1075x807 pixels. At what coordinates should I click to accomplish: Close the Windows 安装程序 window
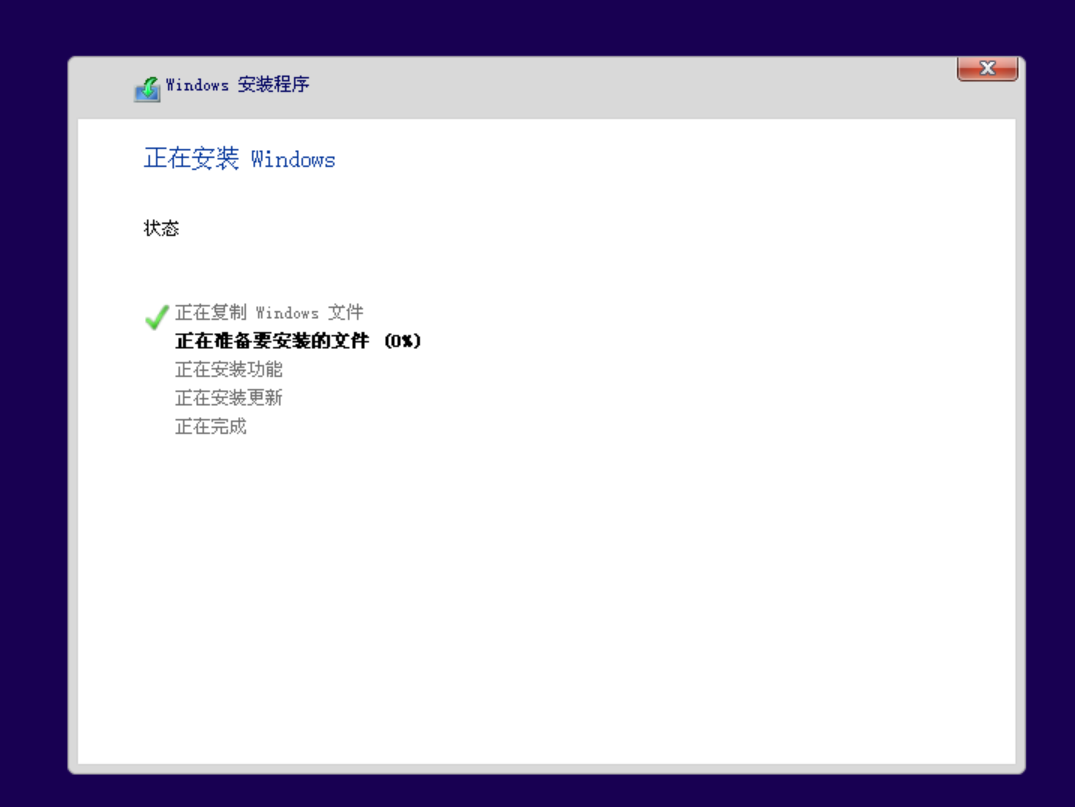(987, 69)
